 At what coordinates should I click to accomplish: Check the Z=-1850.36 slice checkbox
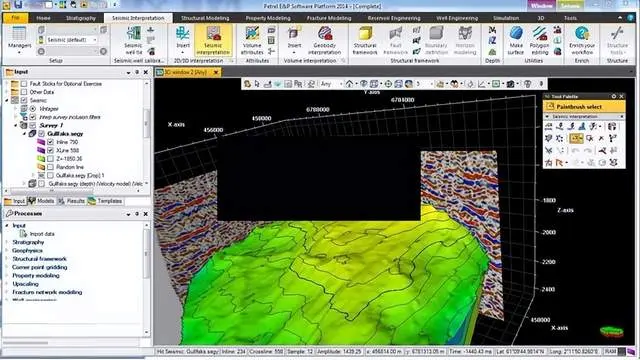(x=51, y=158)
